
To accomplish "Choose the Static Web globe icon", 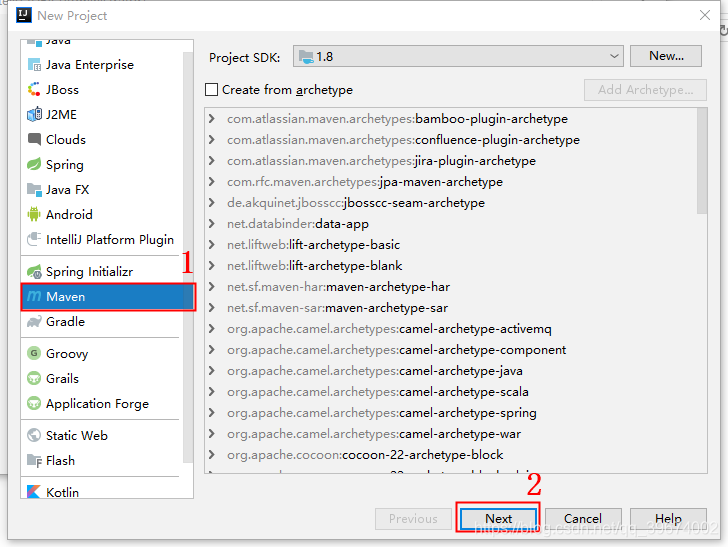I will 34,435.
